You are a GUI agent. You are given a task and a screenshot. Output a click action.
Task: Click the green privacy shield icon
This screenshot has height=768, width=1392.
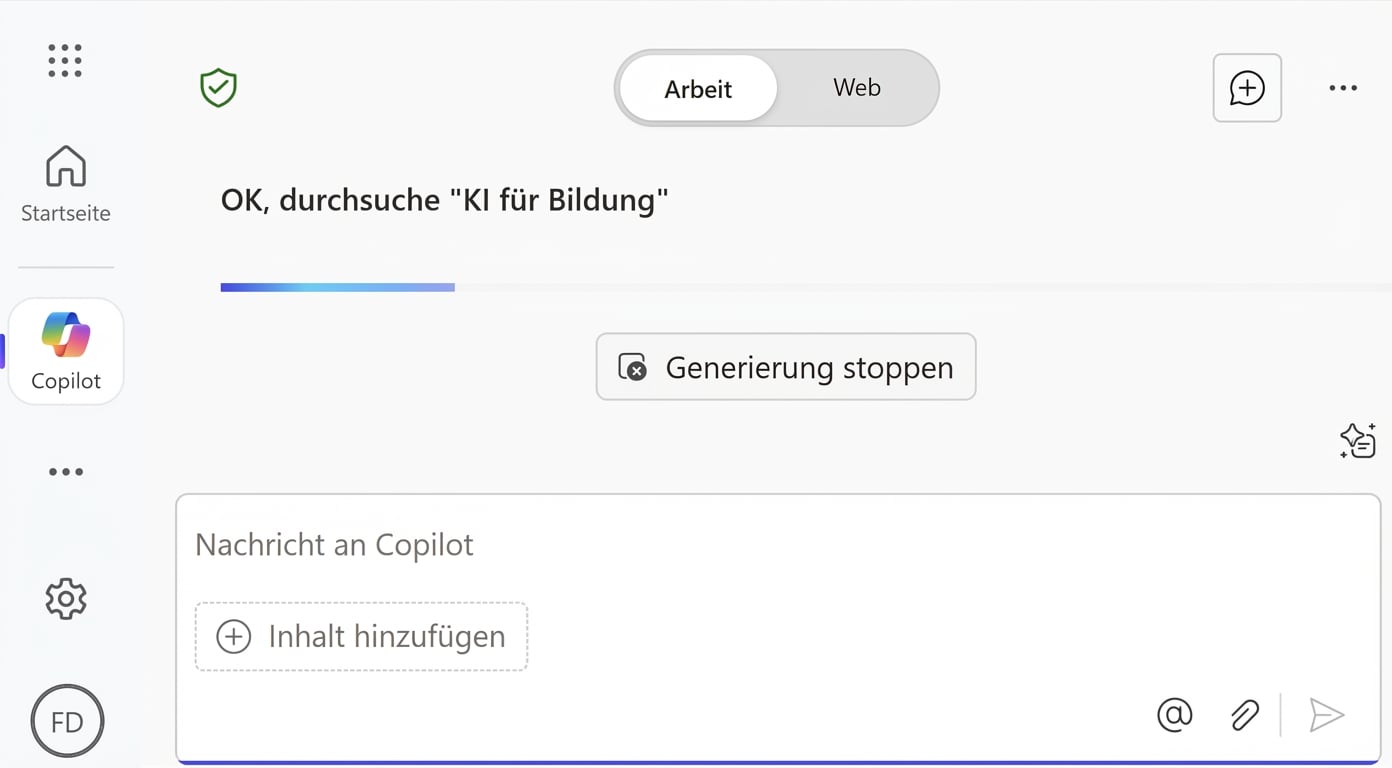(218, 87)
